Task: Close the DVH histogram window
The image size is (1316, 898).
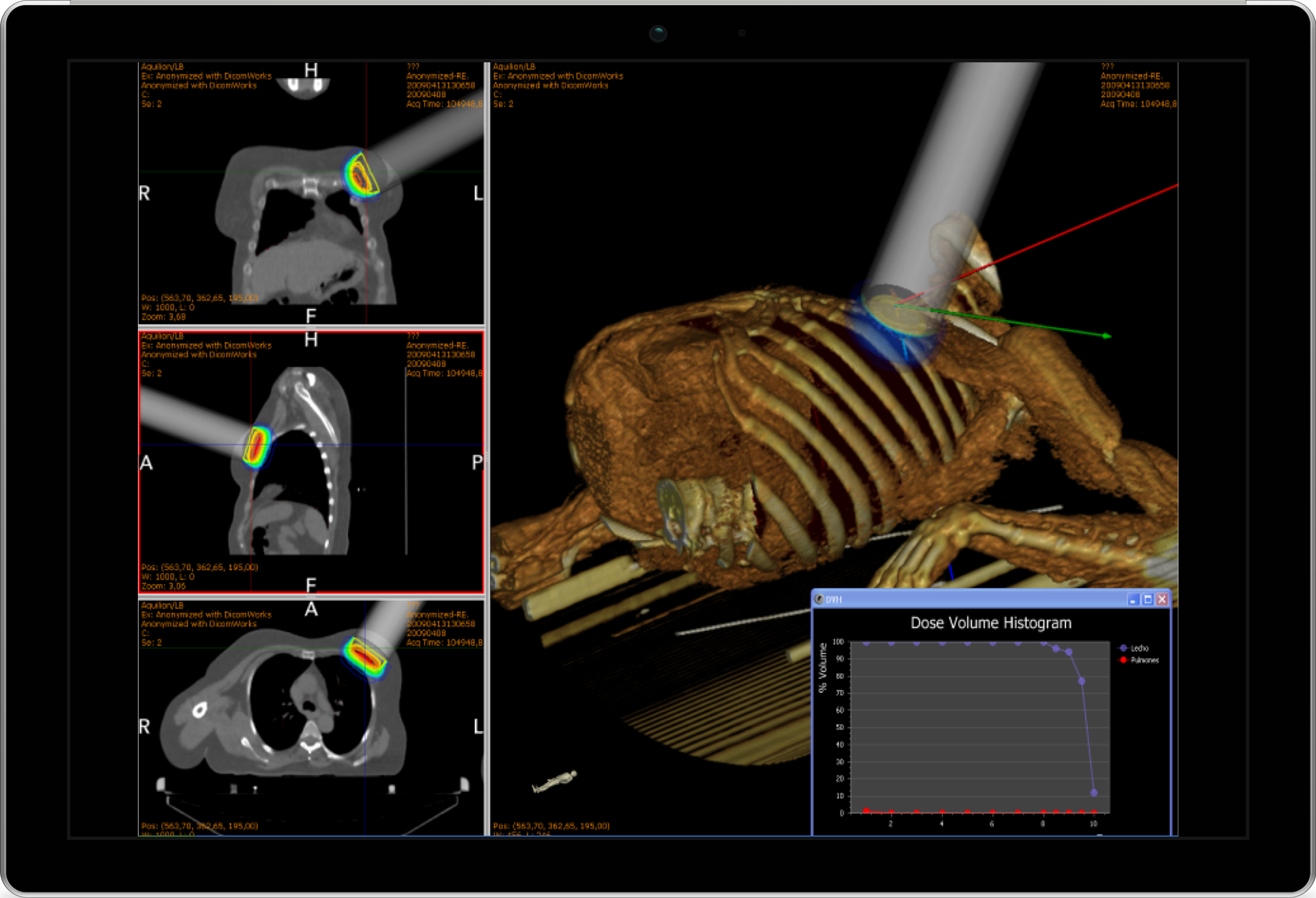Action: (1162, 599)
